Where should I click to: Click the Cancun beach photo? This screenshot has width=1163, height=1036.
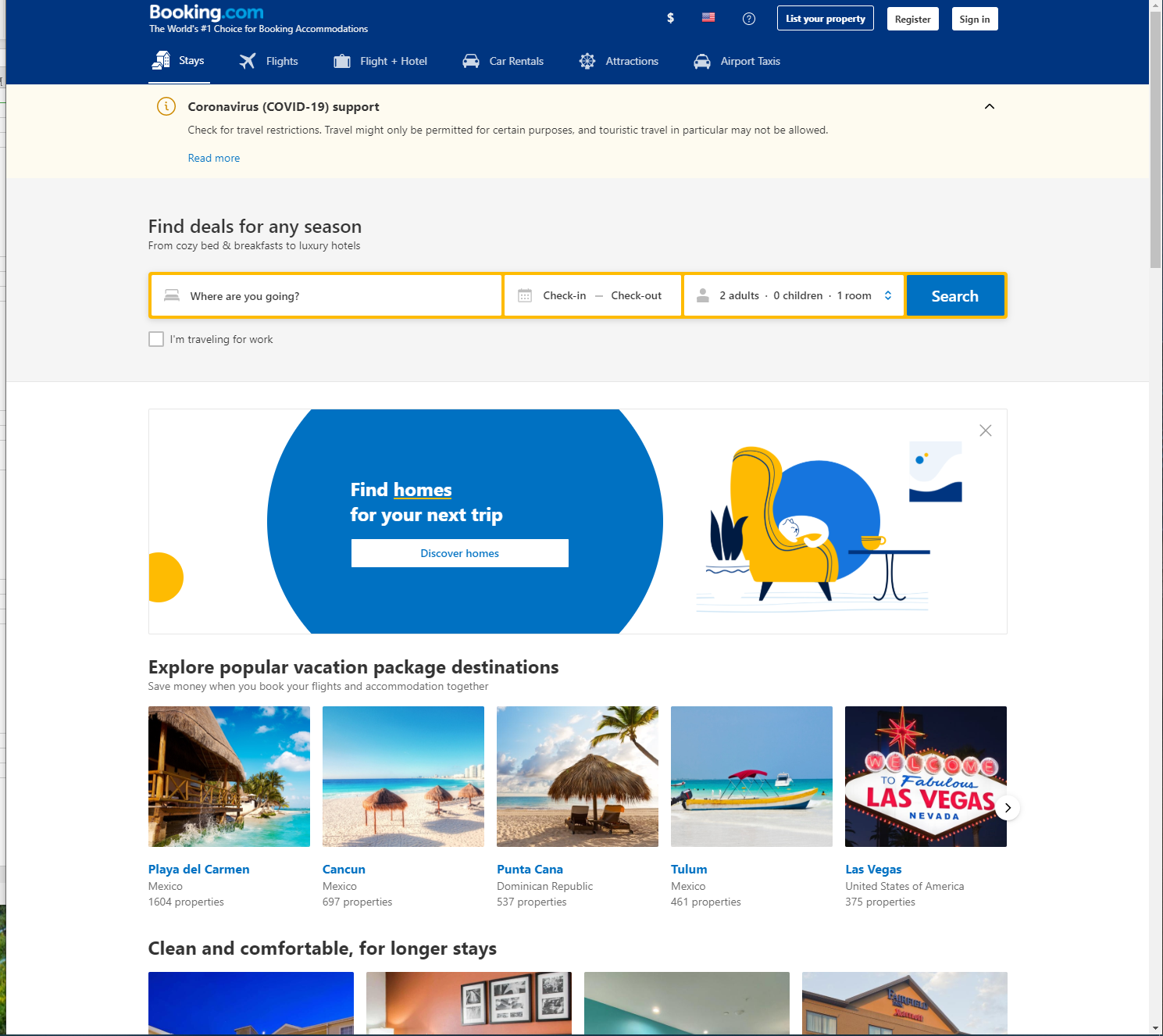point(403,777)
